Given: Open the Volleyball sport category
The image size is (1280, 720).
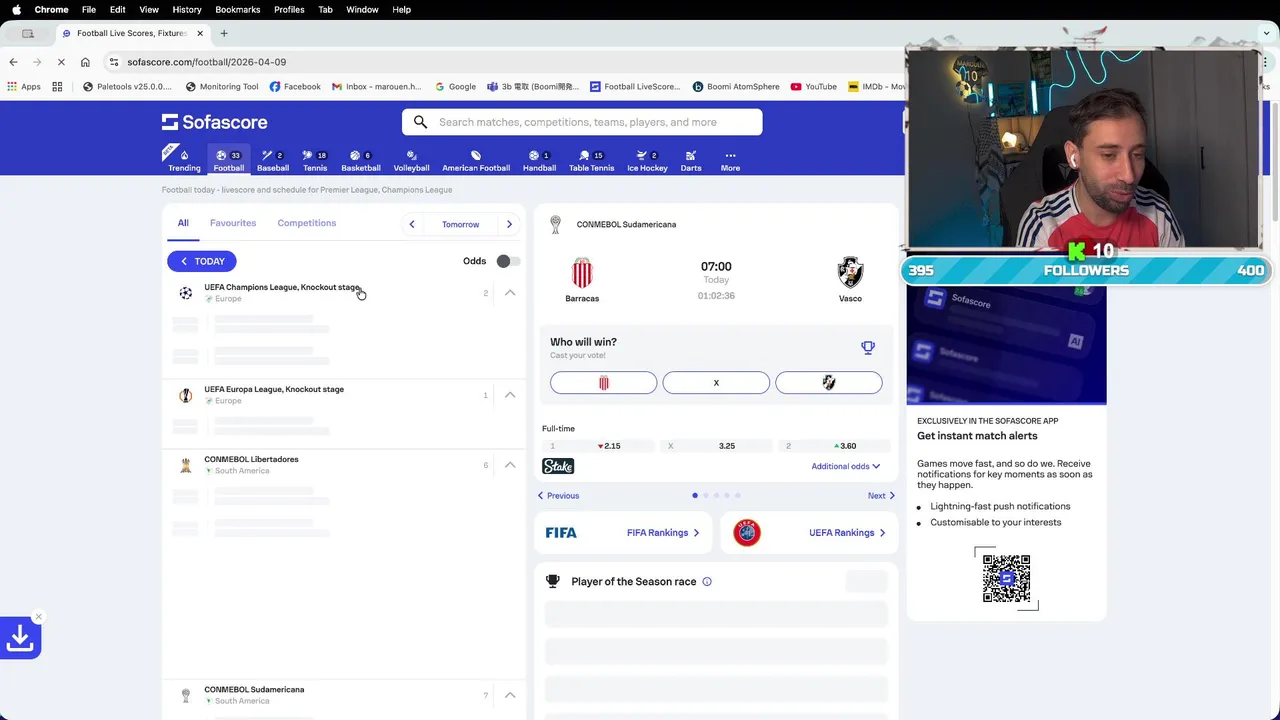Looking at the screenshot, I should 411,160.
